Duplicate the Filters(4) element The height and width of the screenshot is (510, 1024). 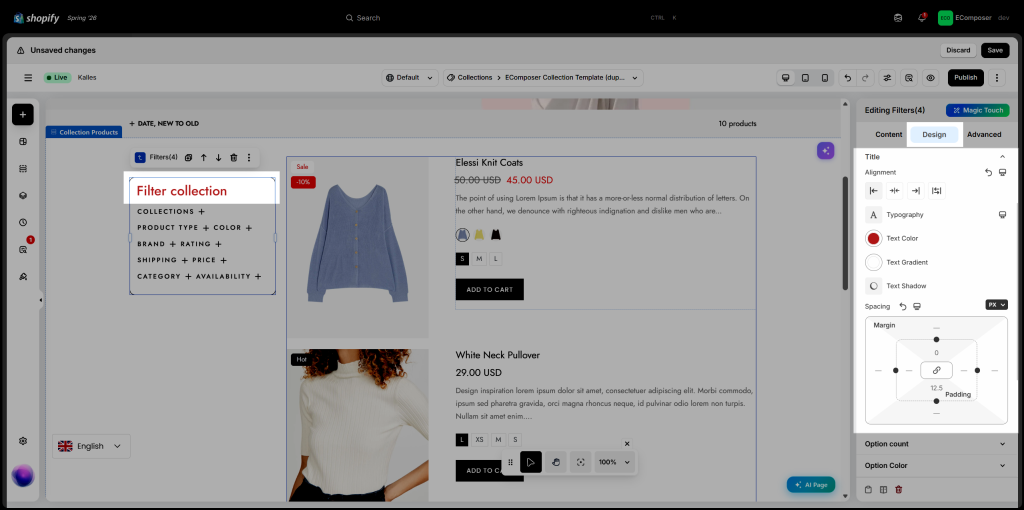tap(188, 157)
